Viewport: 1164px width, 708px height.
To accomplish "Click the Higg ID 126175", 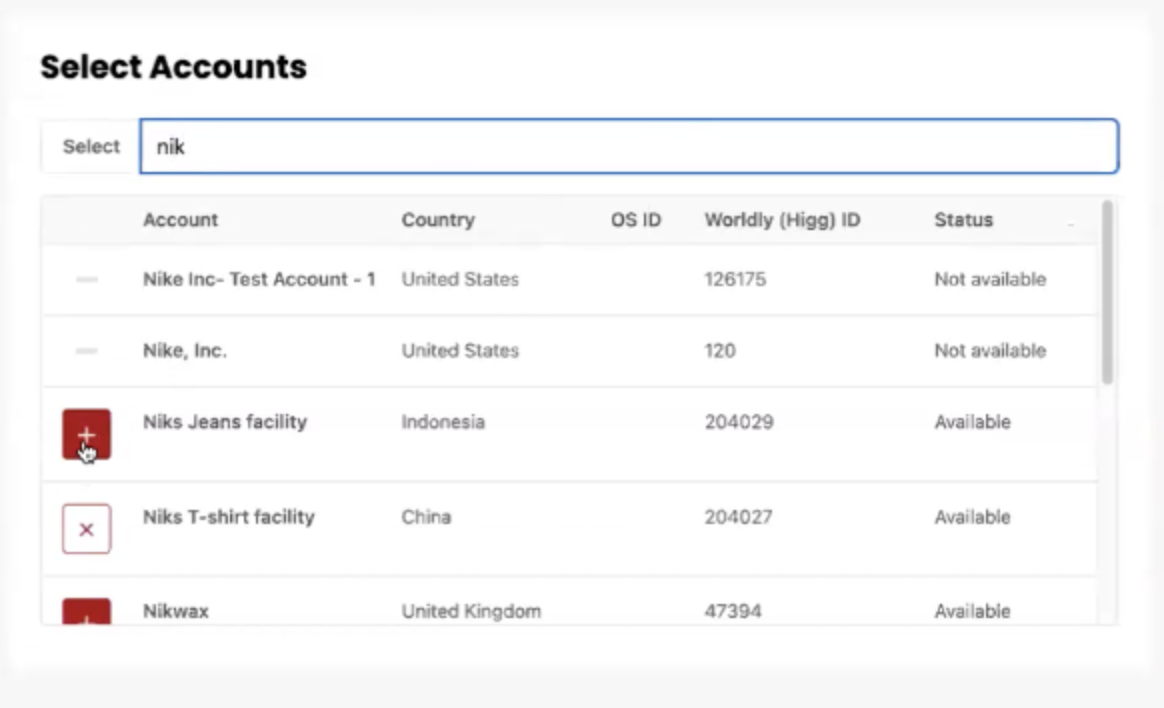I will point(735,279).
